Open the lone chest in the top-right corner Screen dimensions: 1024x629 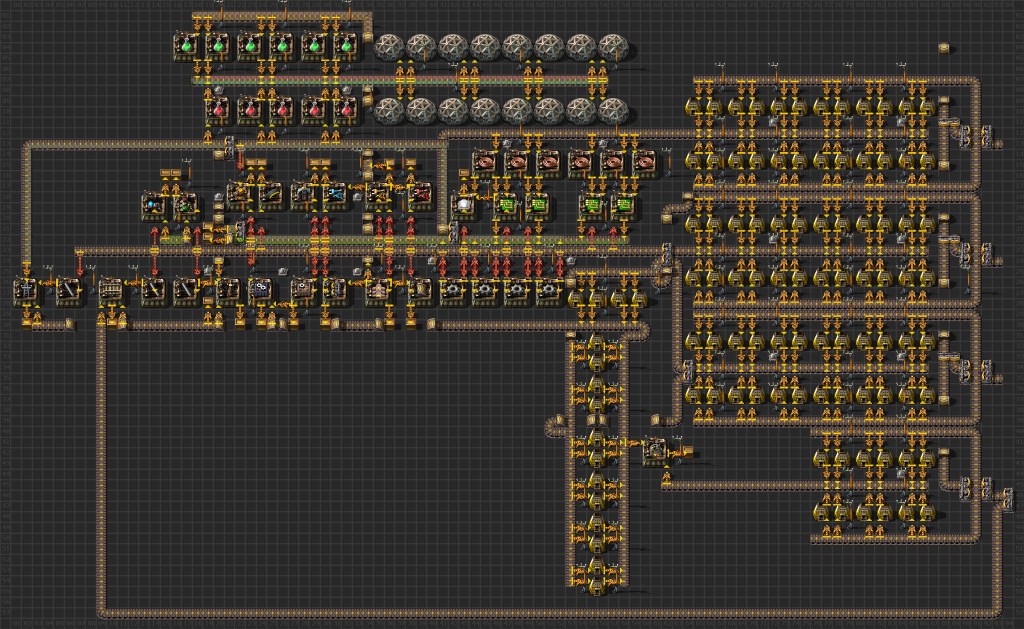point(944,48)
